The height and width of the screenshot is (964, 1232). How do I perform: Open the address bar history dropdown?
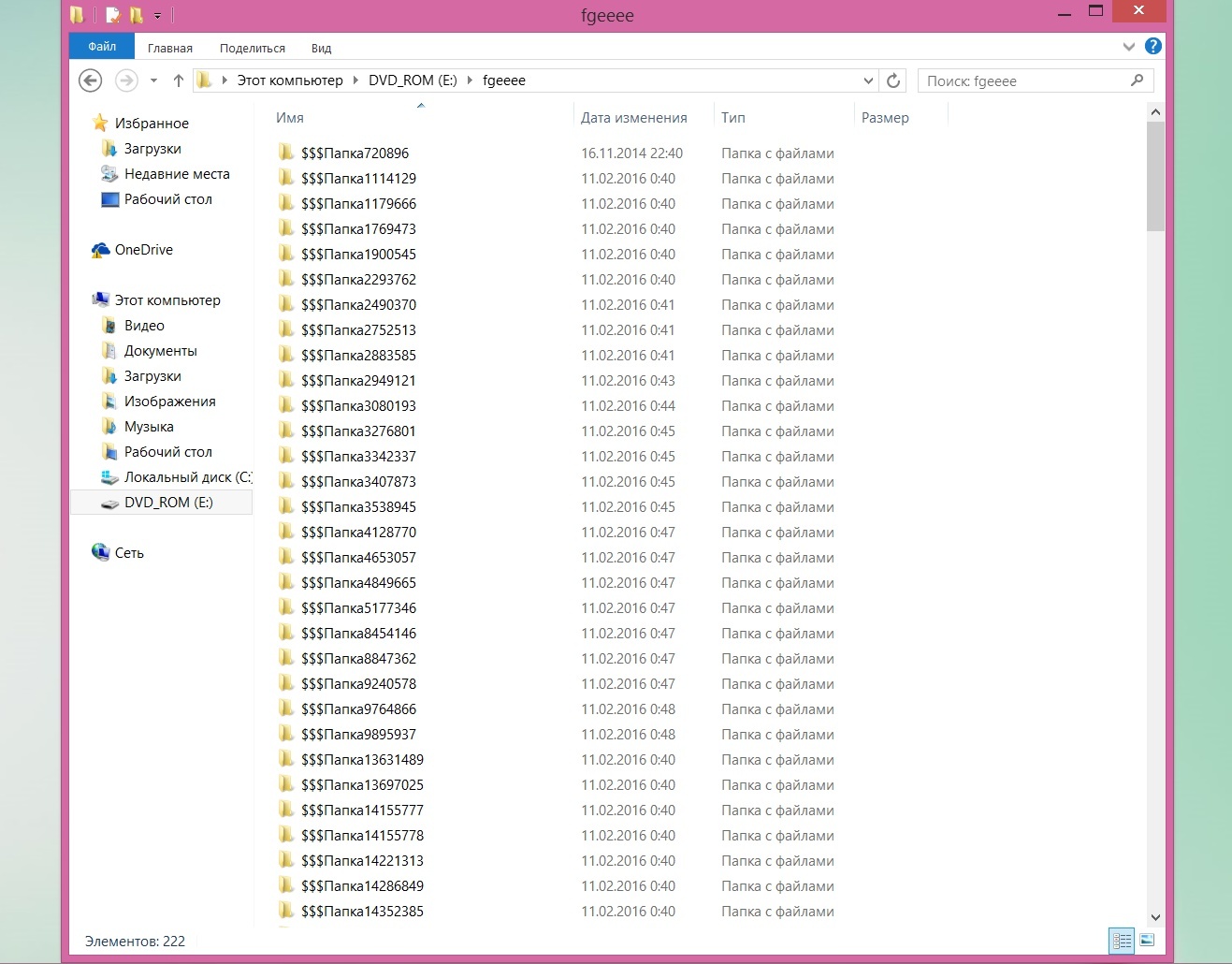(868, 80)
